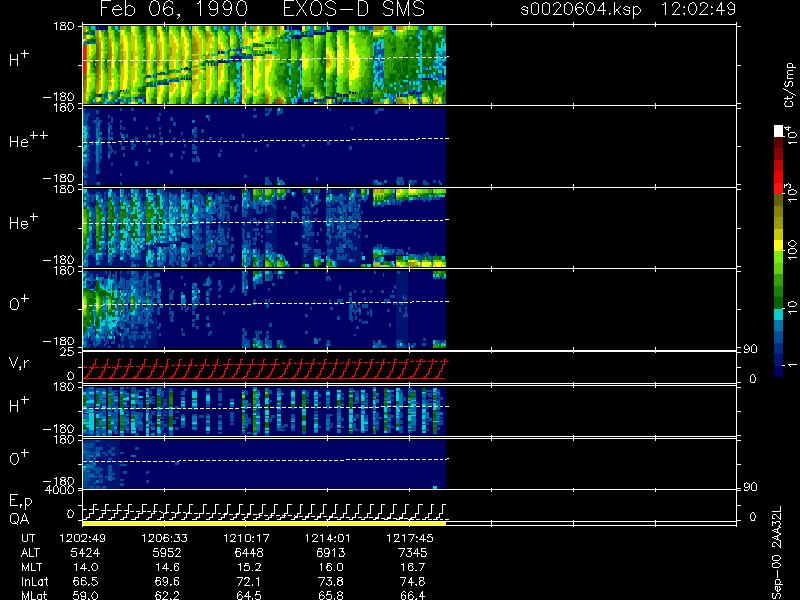Click the ALT value 6448
Viewport: 800px width, 600px height.
pyautogui.click(x=249, y=553)
